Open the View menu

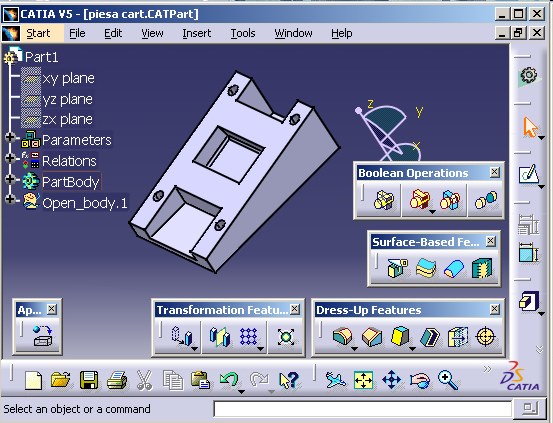click(152, 33)
